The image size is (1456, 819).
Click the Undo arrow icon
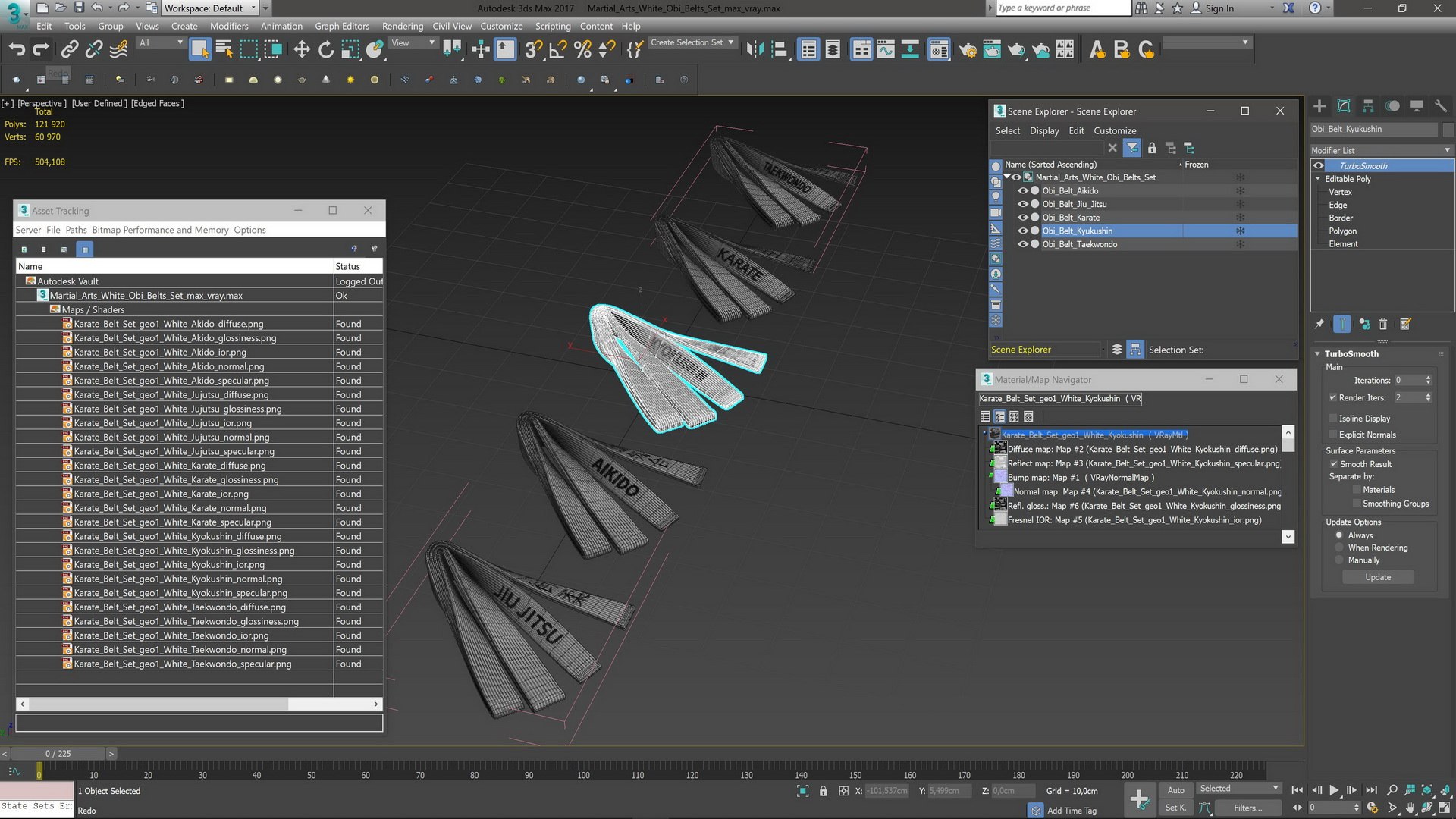17,50
